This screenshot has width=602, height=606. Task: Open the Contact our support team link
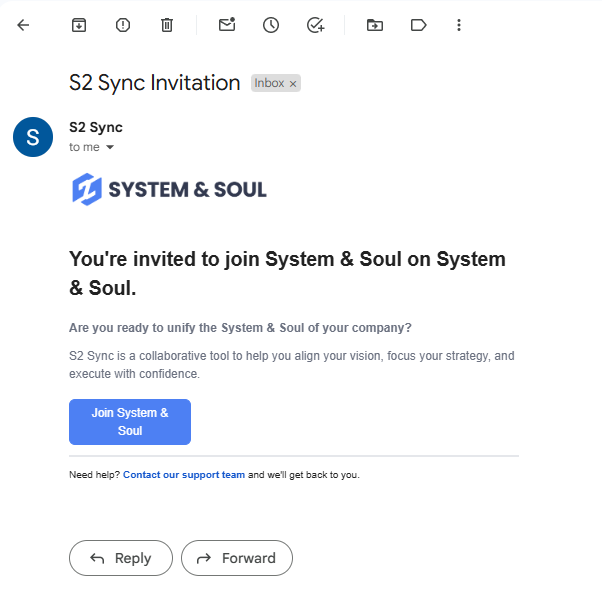click(184, 475)
